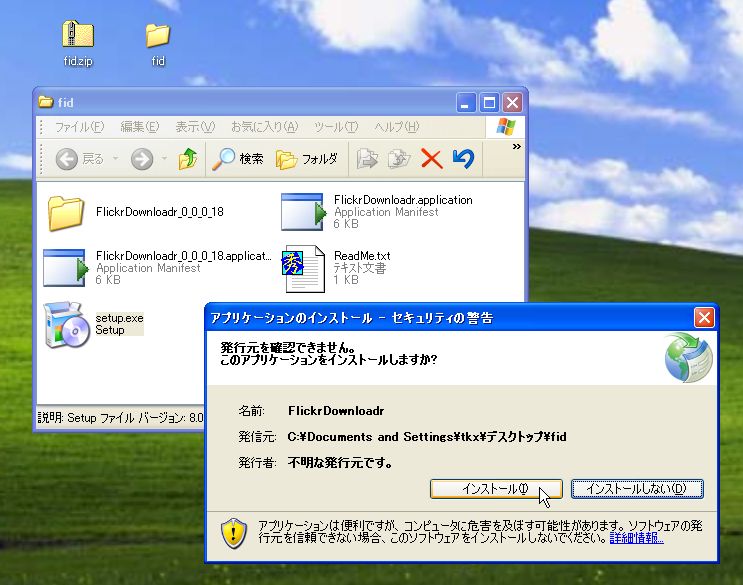The width and height of the screenshot is (743, 585).
Task: Click the Copy To toolbar icon
Action: pos(399,159)
